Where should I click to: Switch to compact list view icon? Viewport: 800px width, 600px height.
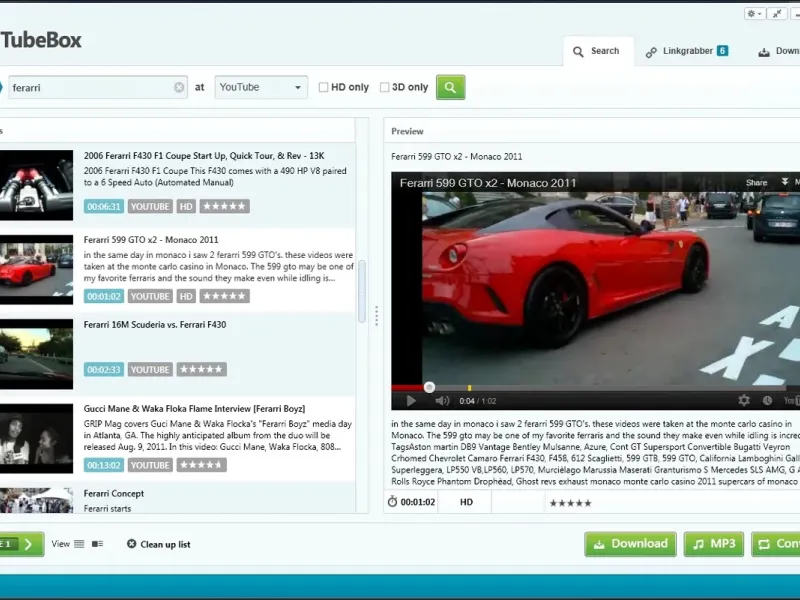79,544
